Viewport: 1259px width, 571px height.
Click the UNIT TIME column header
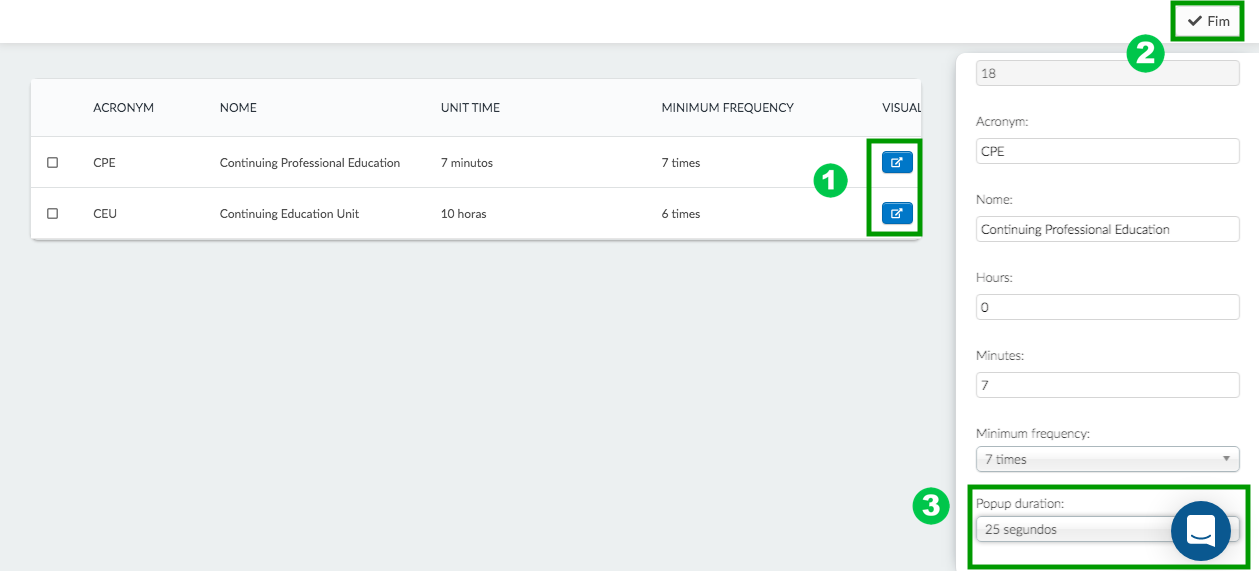470,108
